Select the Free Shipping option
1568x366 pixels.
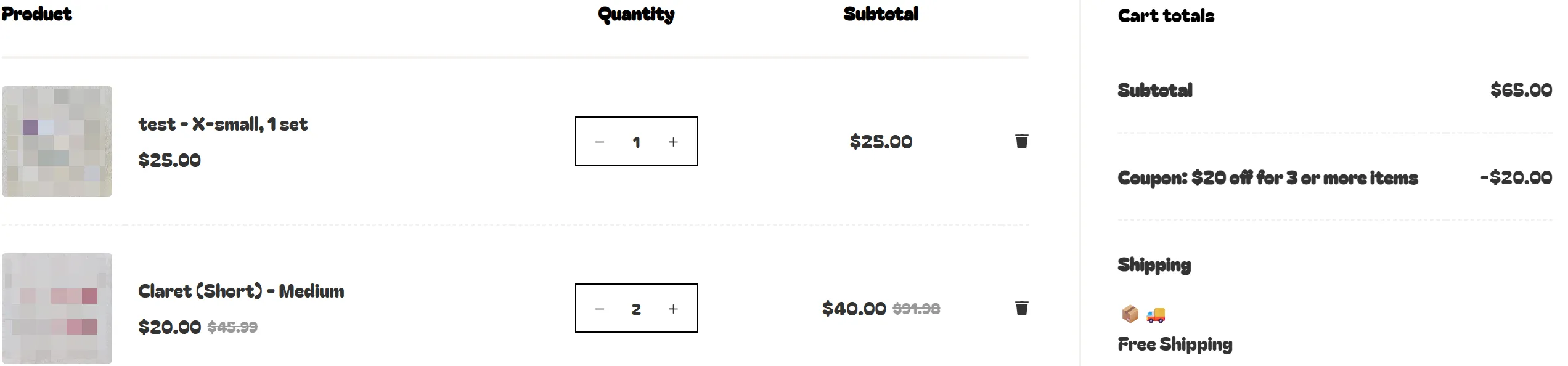pyautogui.click(x=1175, y=344)
